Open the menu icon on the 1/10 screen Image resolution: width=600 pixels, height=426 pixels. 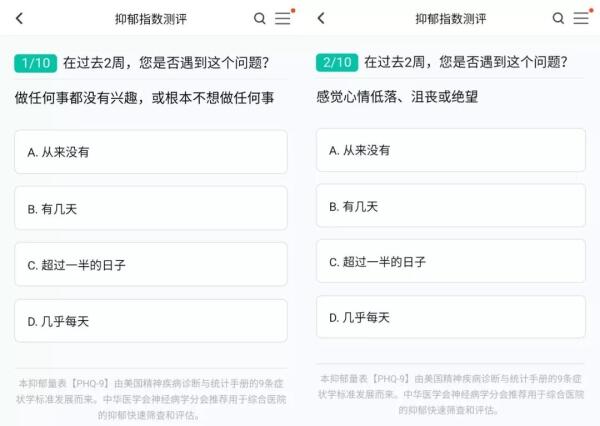point(284,18)
